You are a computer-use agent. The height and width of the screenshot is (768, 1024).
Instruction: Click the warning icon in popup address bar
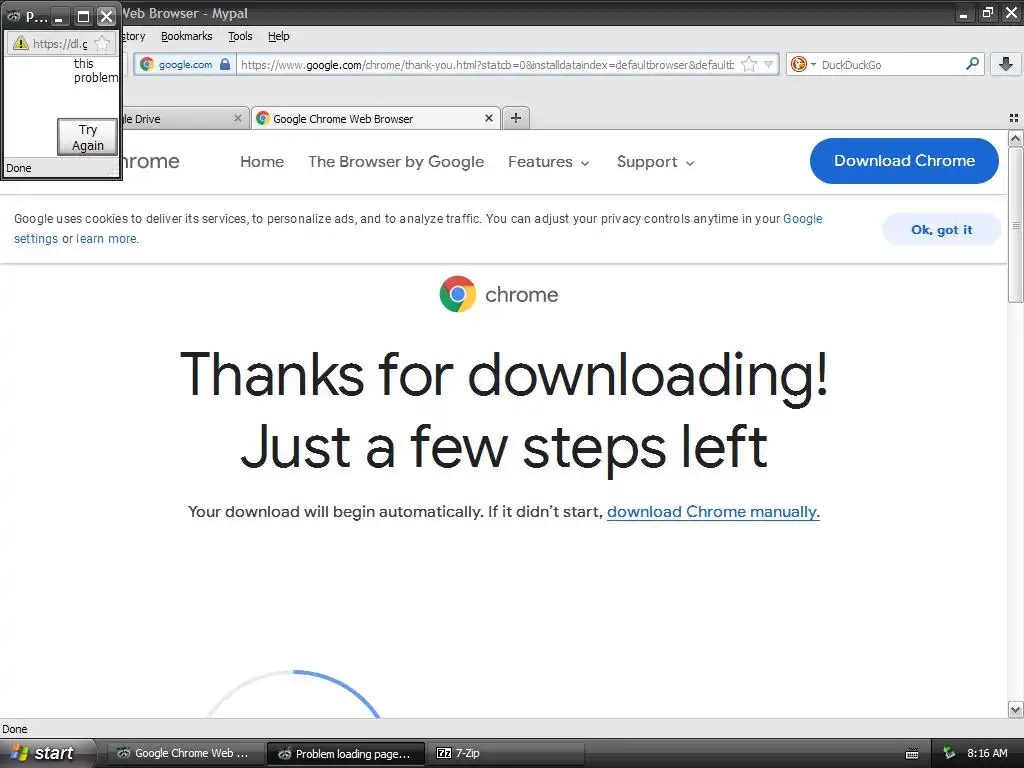pos(21,43)
